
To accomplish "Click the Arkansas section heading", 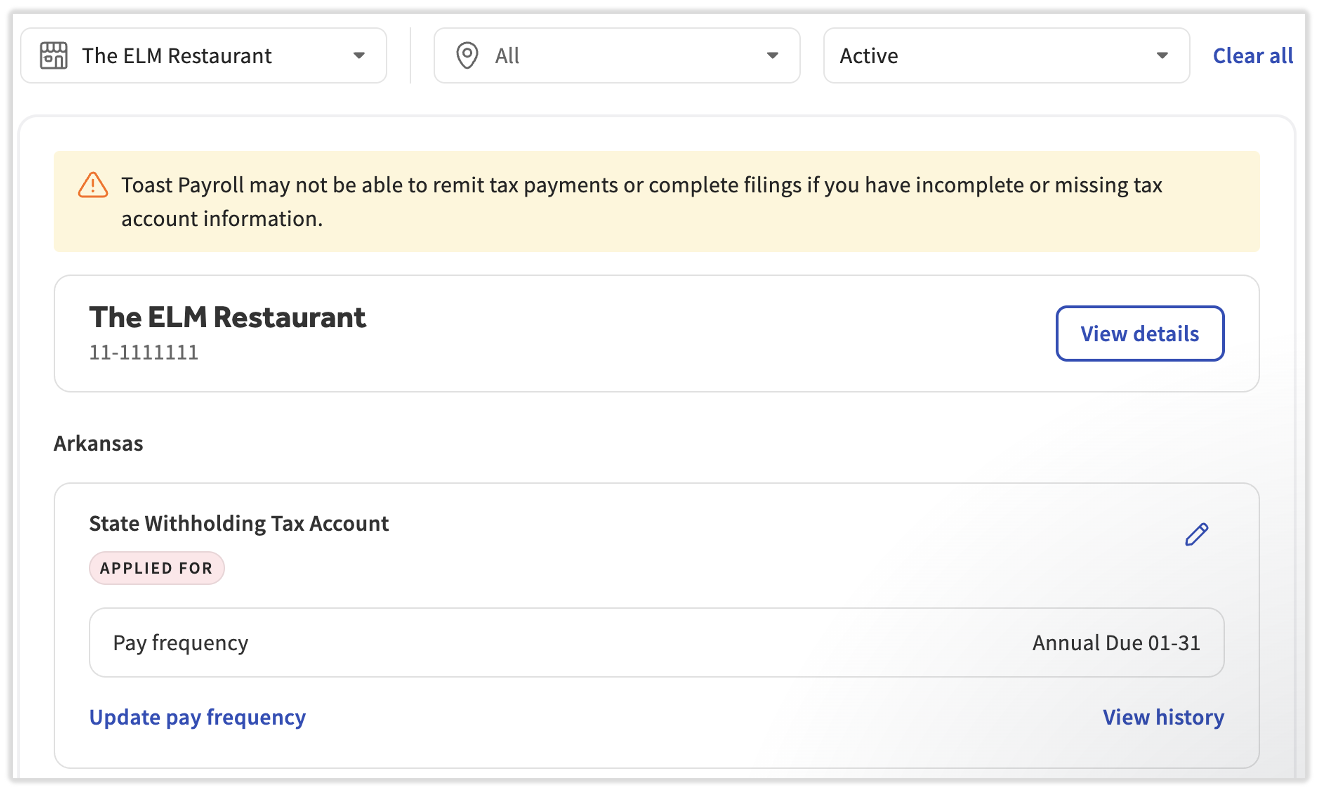I will point(98,443).
